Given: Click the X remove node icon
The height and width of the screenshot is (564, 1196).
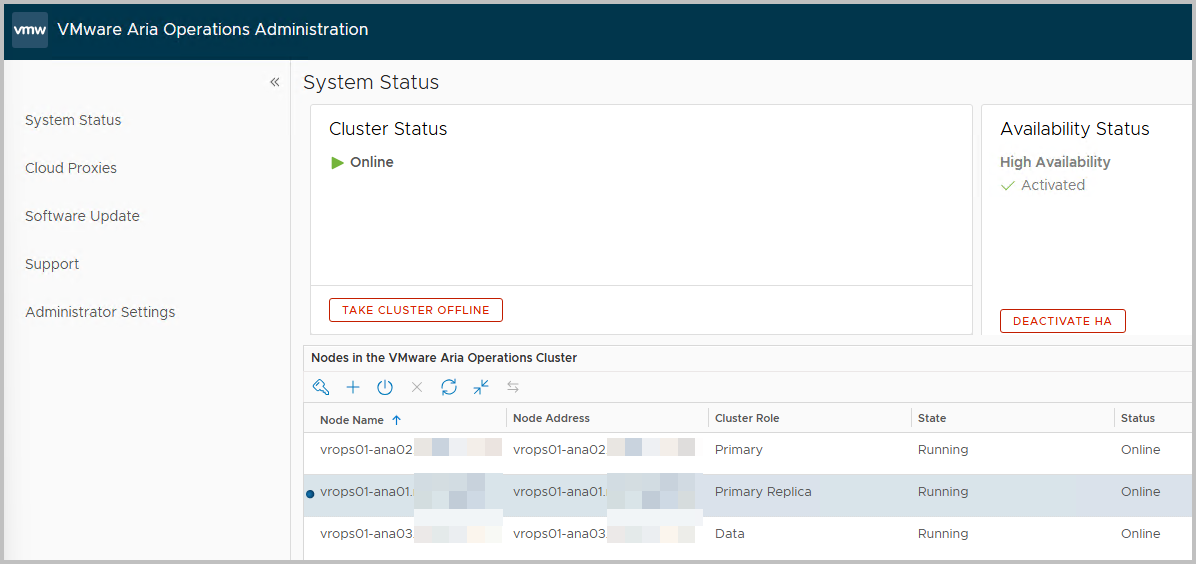Looking at the screenshot, I should coord(417,388).
